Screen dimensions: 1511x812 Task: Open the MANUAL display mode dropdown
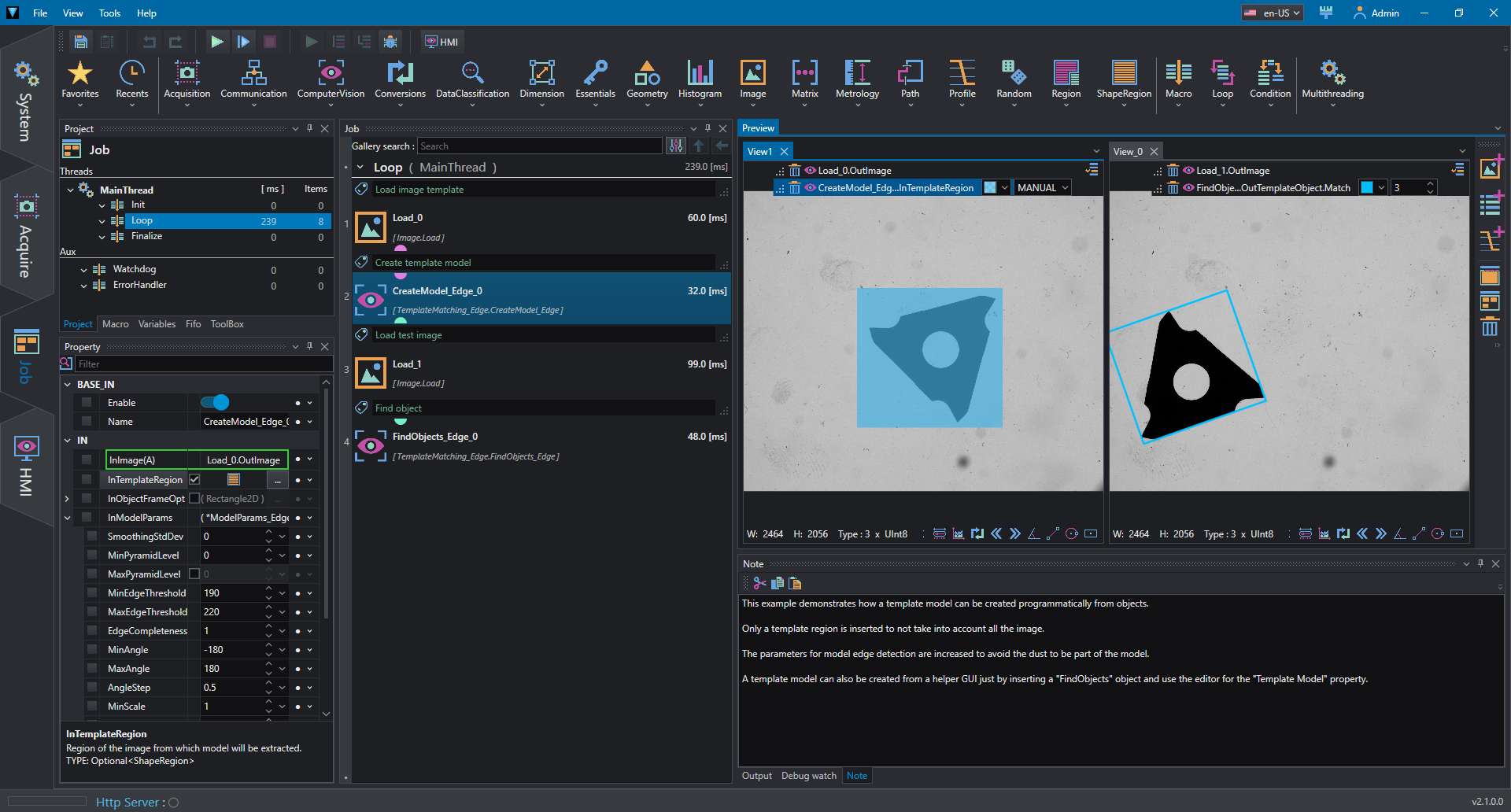[x=1042, y=187]
